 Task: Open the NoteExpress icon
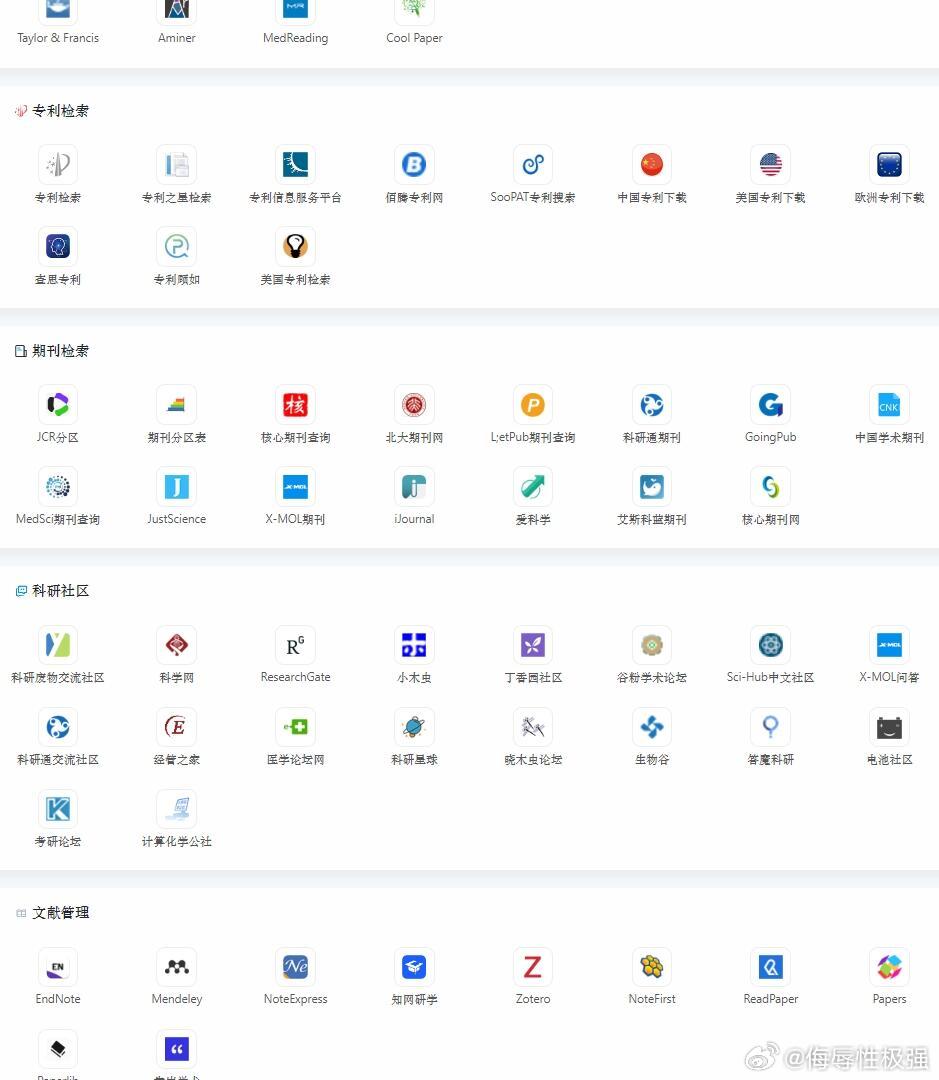[296, 966]
